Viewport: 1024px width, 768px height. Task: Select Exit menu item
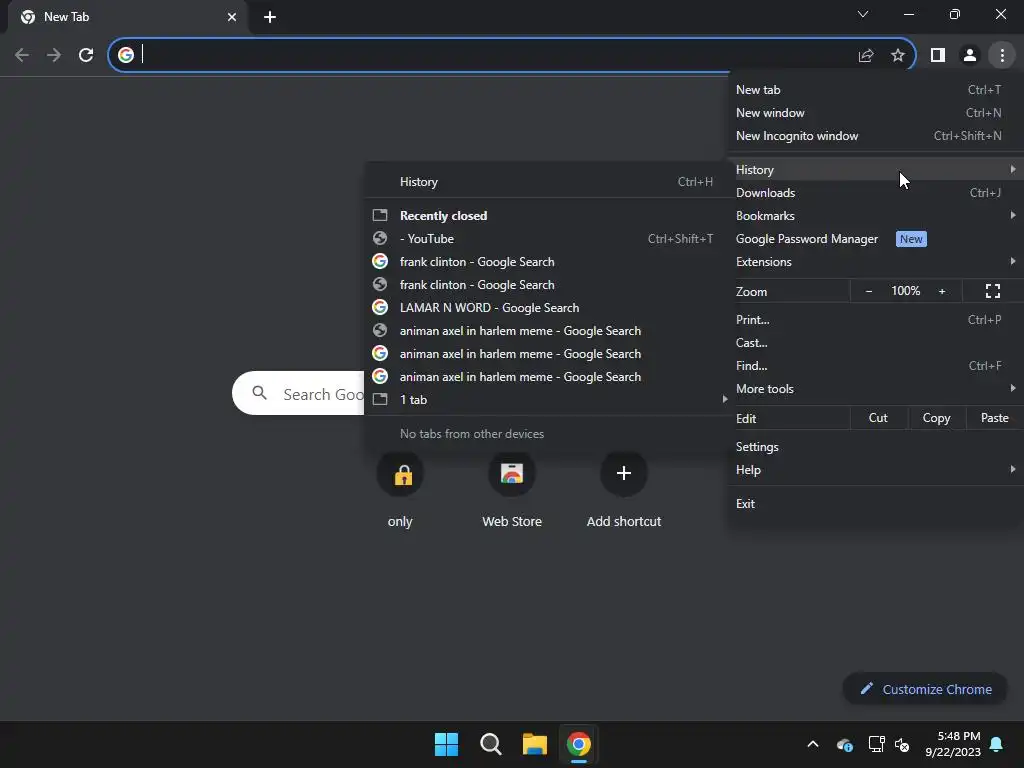pyautogui.click(x=874, y=504)
